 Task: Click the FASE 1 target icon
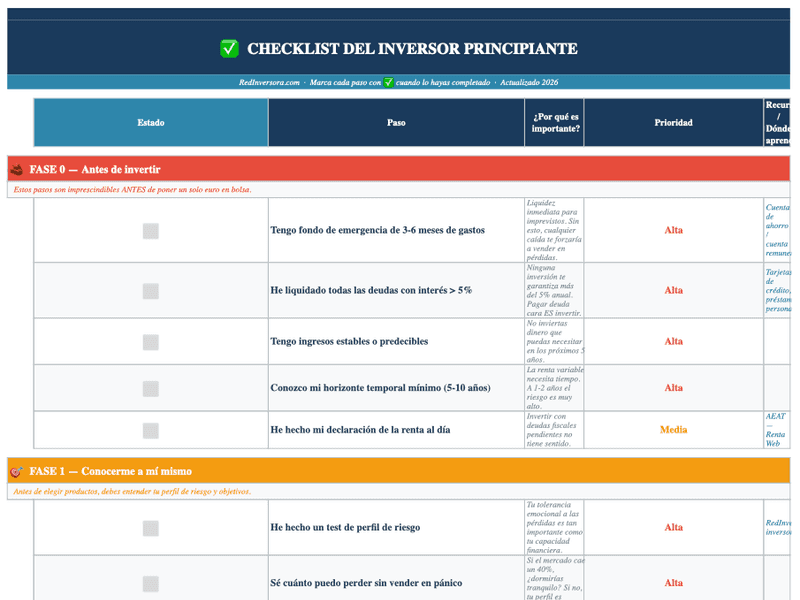click(x=16, y=471)
